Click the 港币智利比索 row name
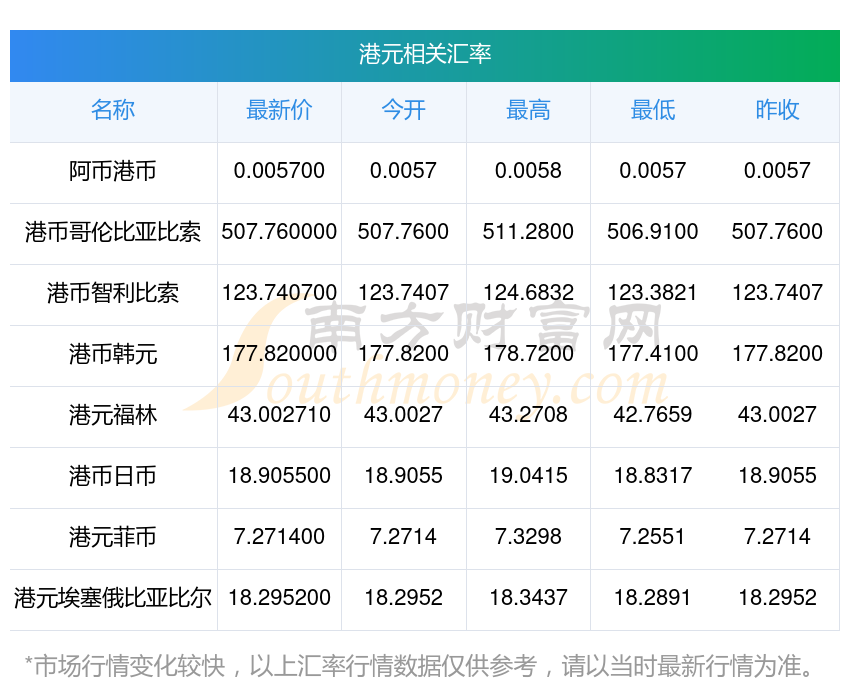 113,293
